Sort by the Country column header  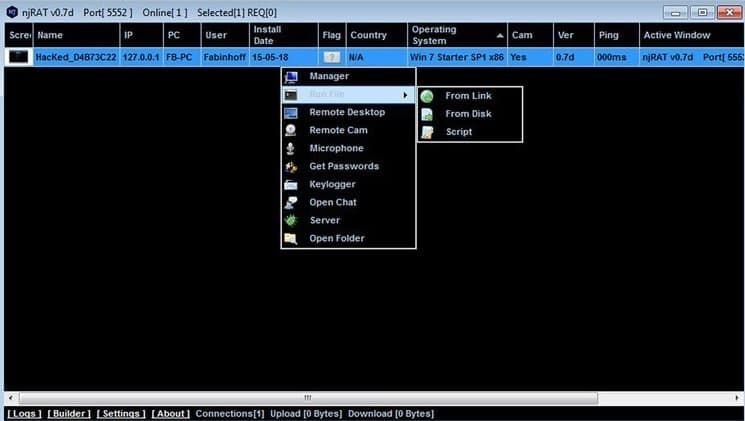(x=376, y=35)
